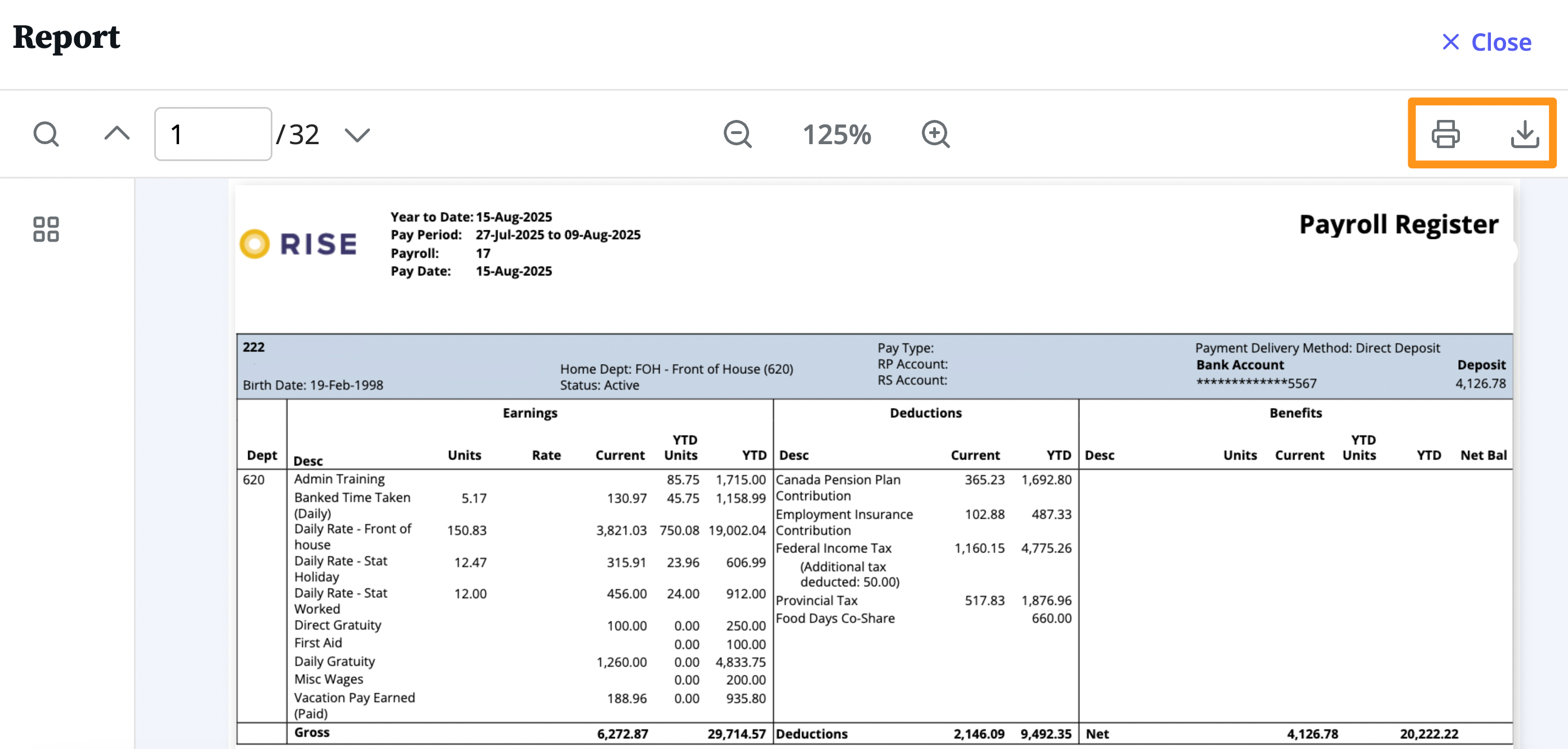Click First Aid earnings row
The image size is (1568, 749).
[x=530, y=643]
